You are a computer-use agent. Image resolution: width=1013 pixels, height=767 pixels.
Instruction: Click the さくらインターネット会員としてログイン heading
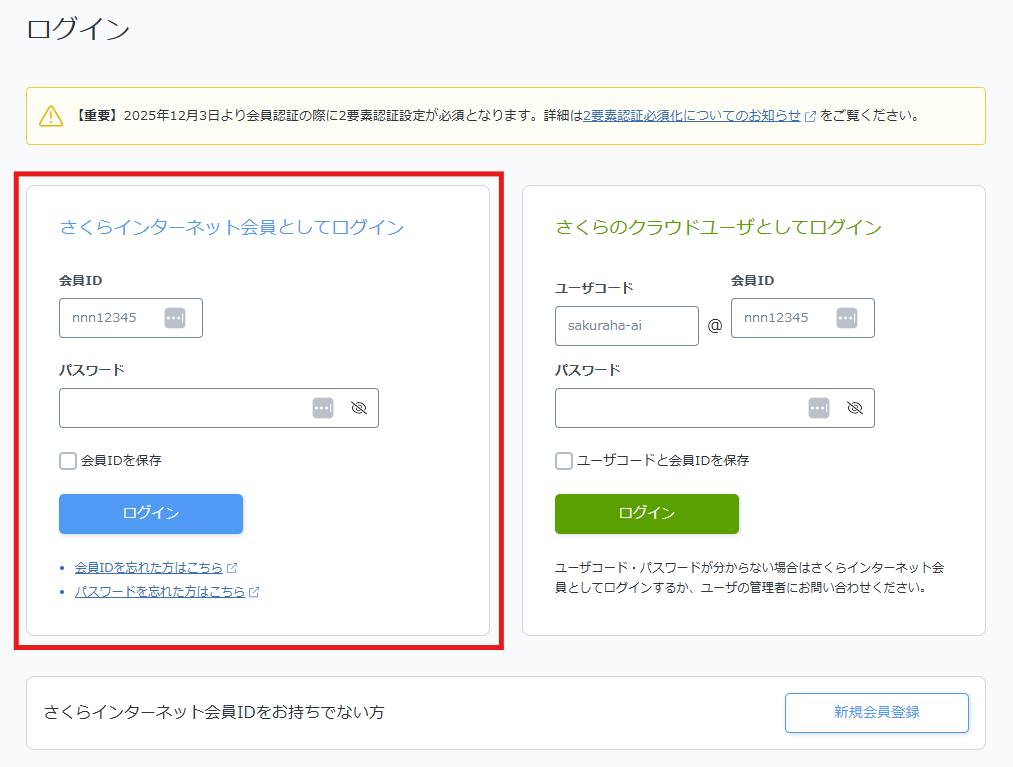point(231,227)
